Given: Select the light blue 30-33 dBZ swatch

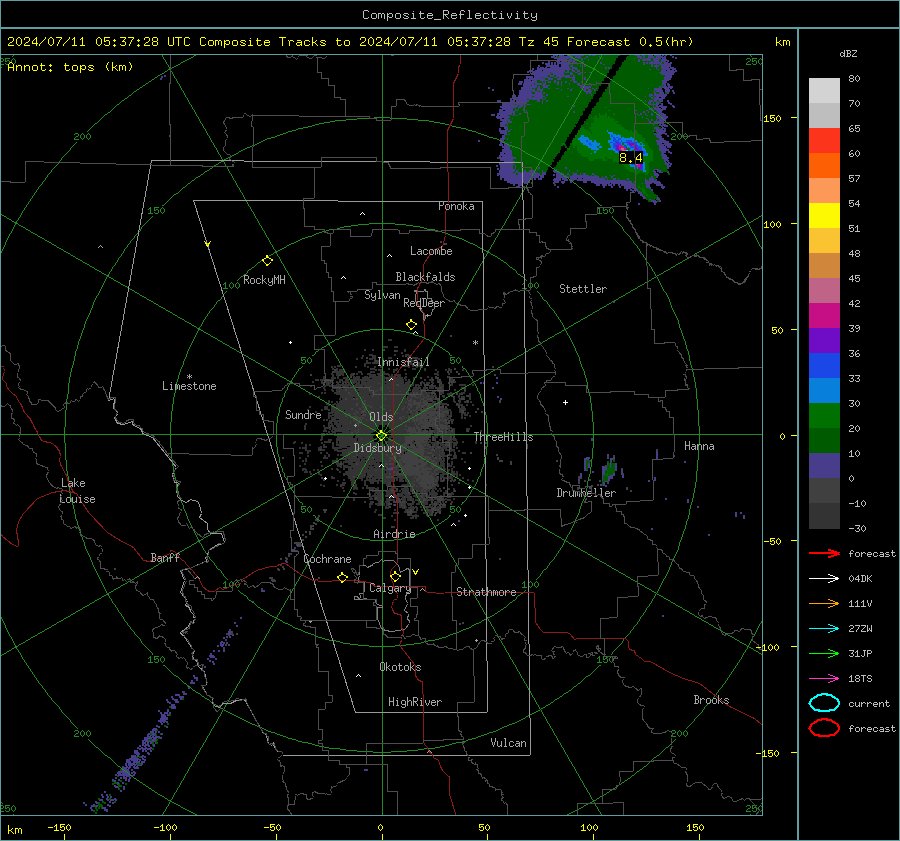Looking at the screenshot, I should pyautogui.click(x=824, y=391).
